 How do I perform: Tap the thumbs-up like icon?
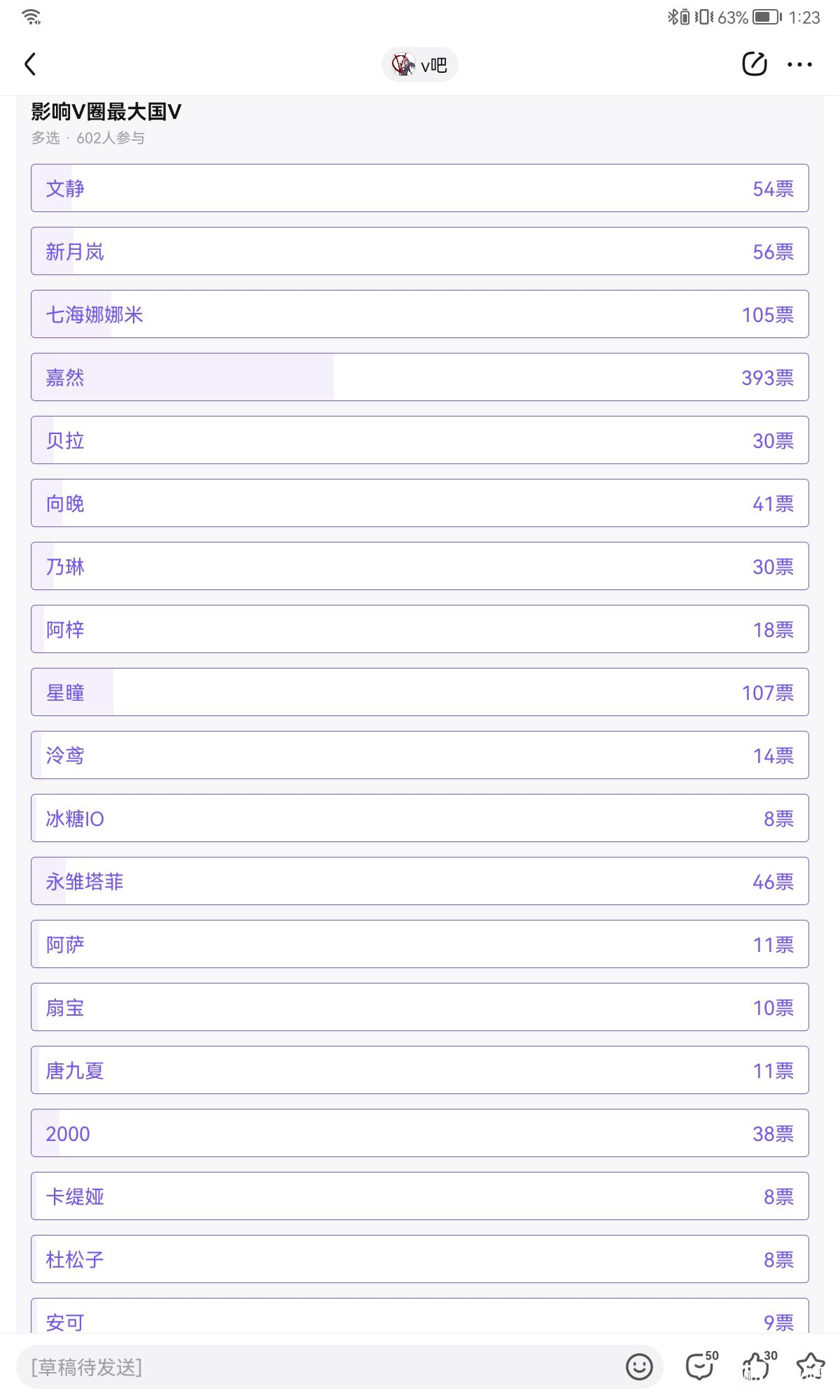tap(757, 1366)
